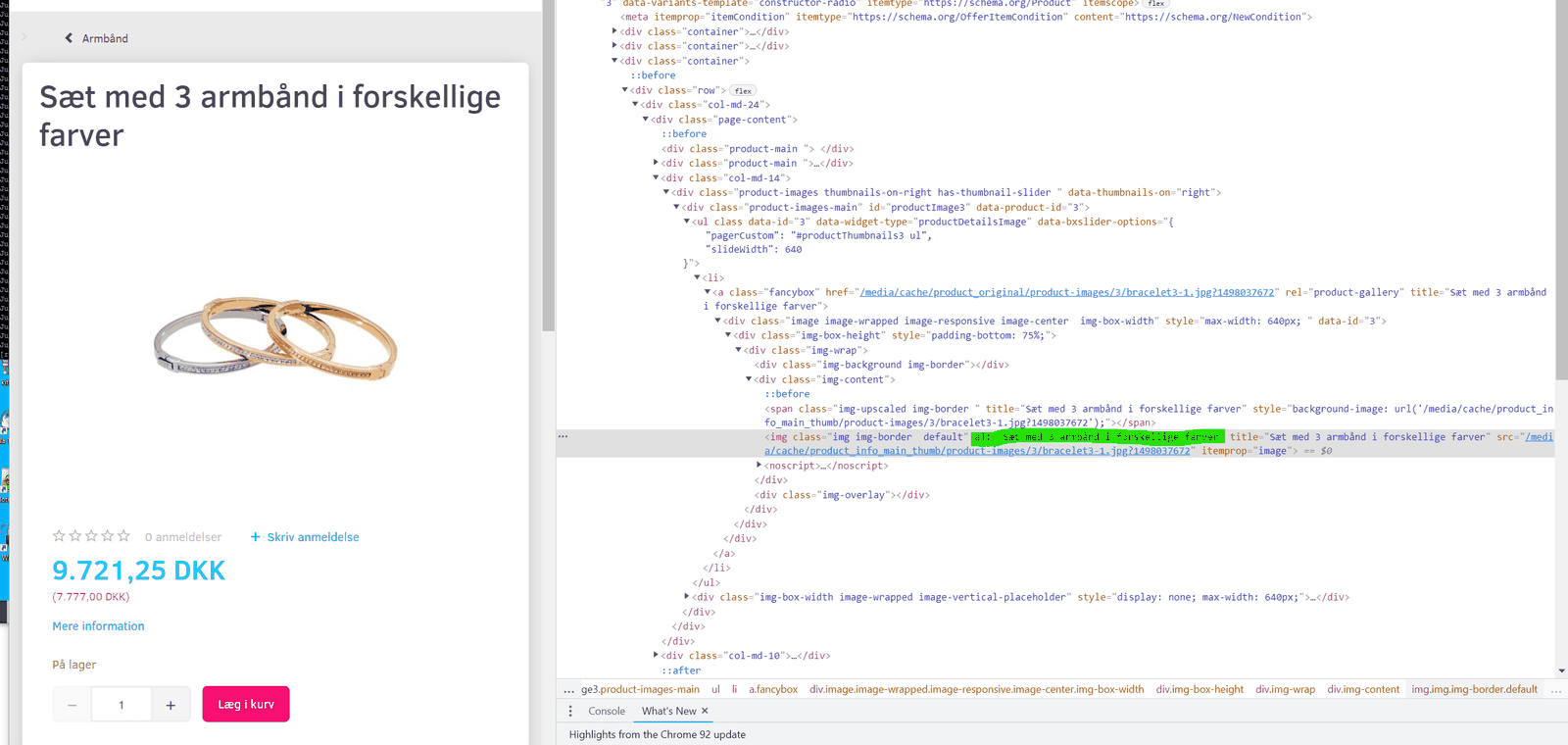Collapse the a.fancybox anchor node

(x=708, y=292)
